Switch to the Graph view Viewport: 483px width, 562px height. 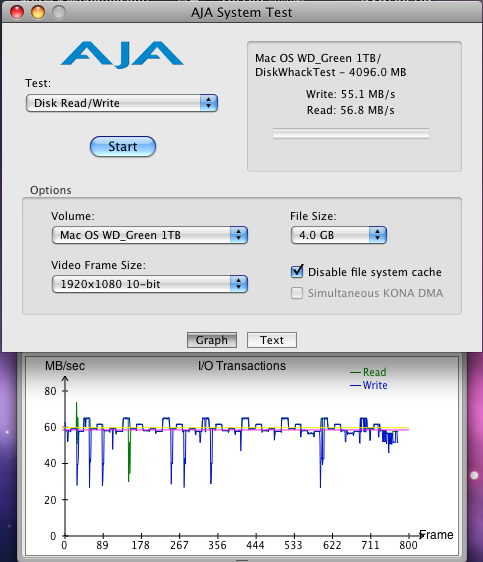tap(212, 340)
